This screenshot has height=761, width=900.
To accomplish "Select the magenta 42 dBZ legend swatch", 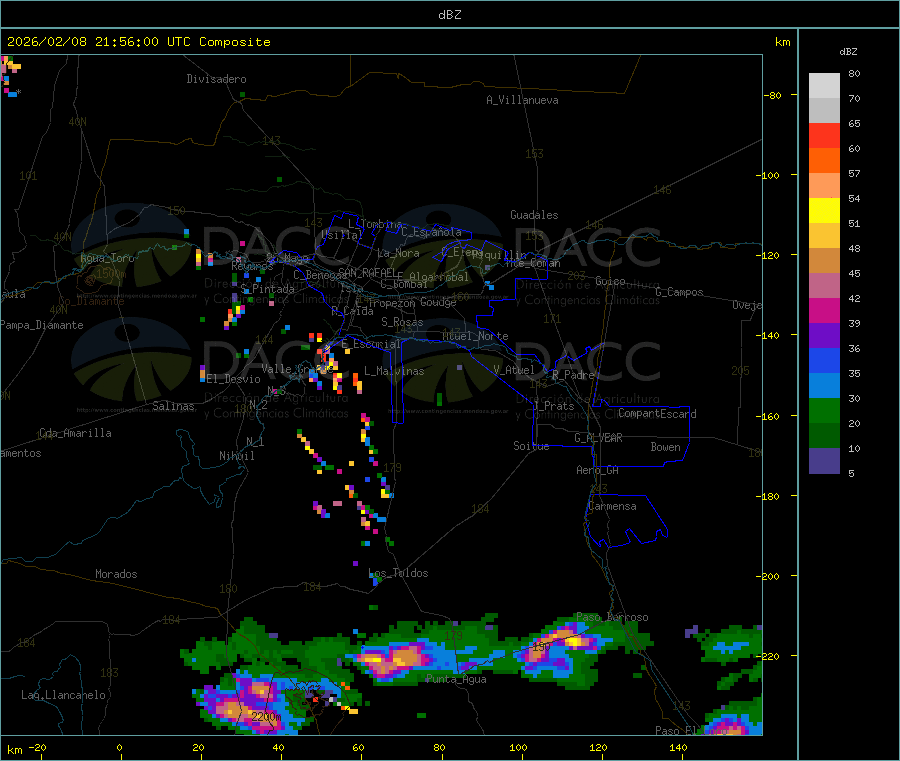I will pyautogui.click(x=824, y=310).
